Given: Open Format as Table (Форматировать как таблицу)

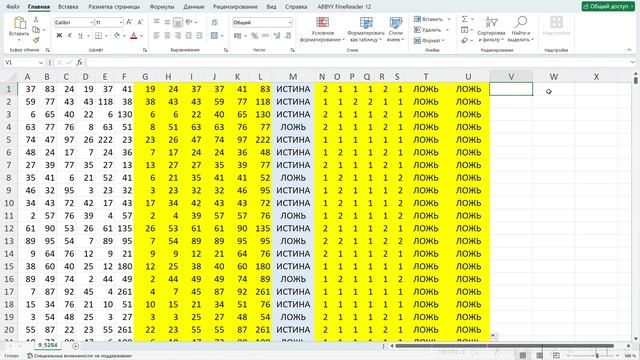Looking at the screenshot, I should (x=366, y=29).
